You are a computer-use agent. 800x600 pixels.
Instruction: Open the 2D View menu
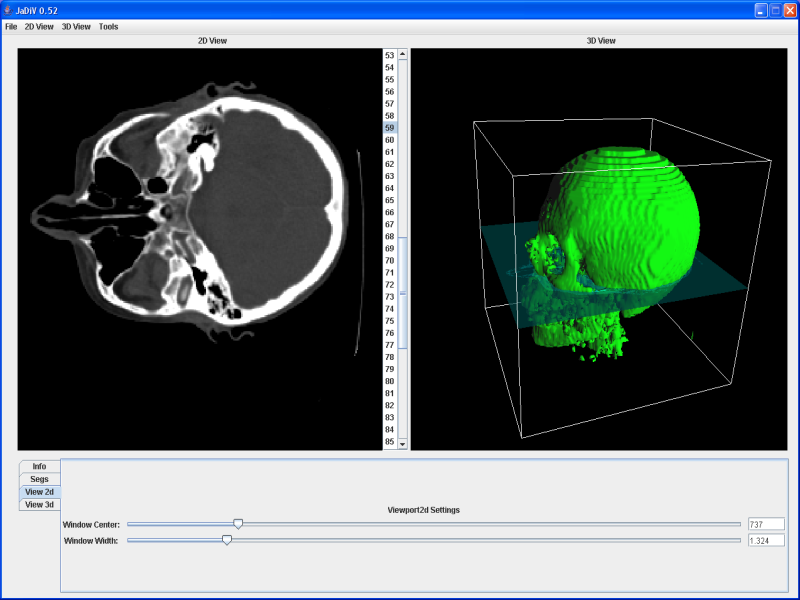click(39, 27)
